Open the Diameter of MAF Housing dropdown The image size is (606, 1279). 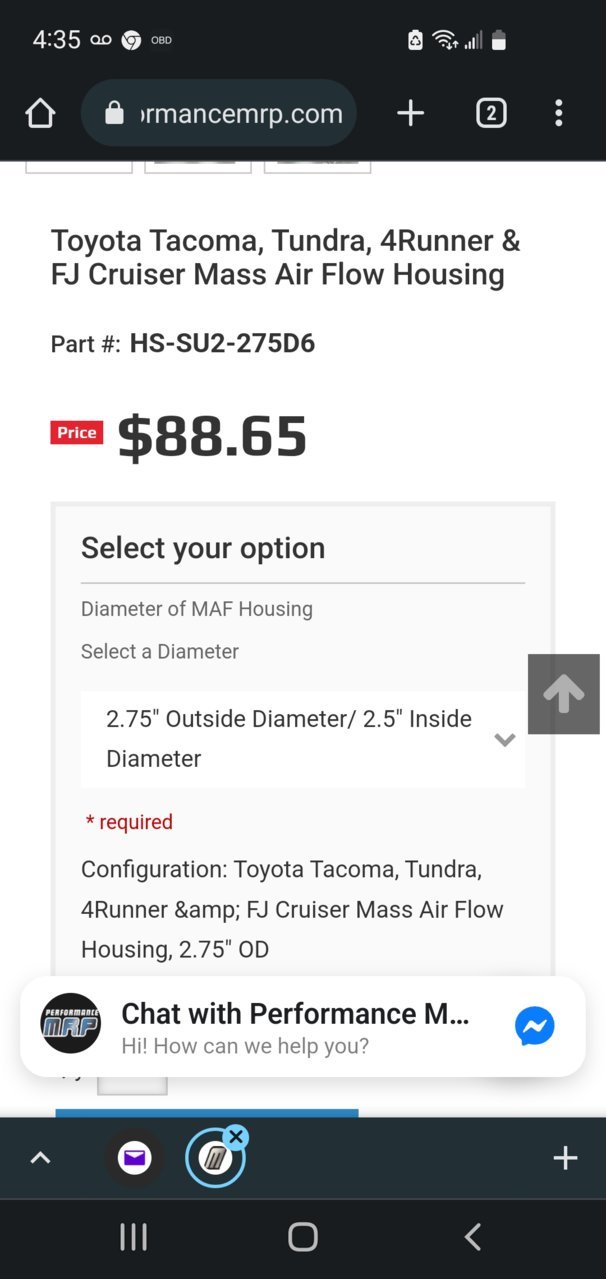[x=303, y=739]
